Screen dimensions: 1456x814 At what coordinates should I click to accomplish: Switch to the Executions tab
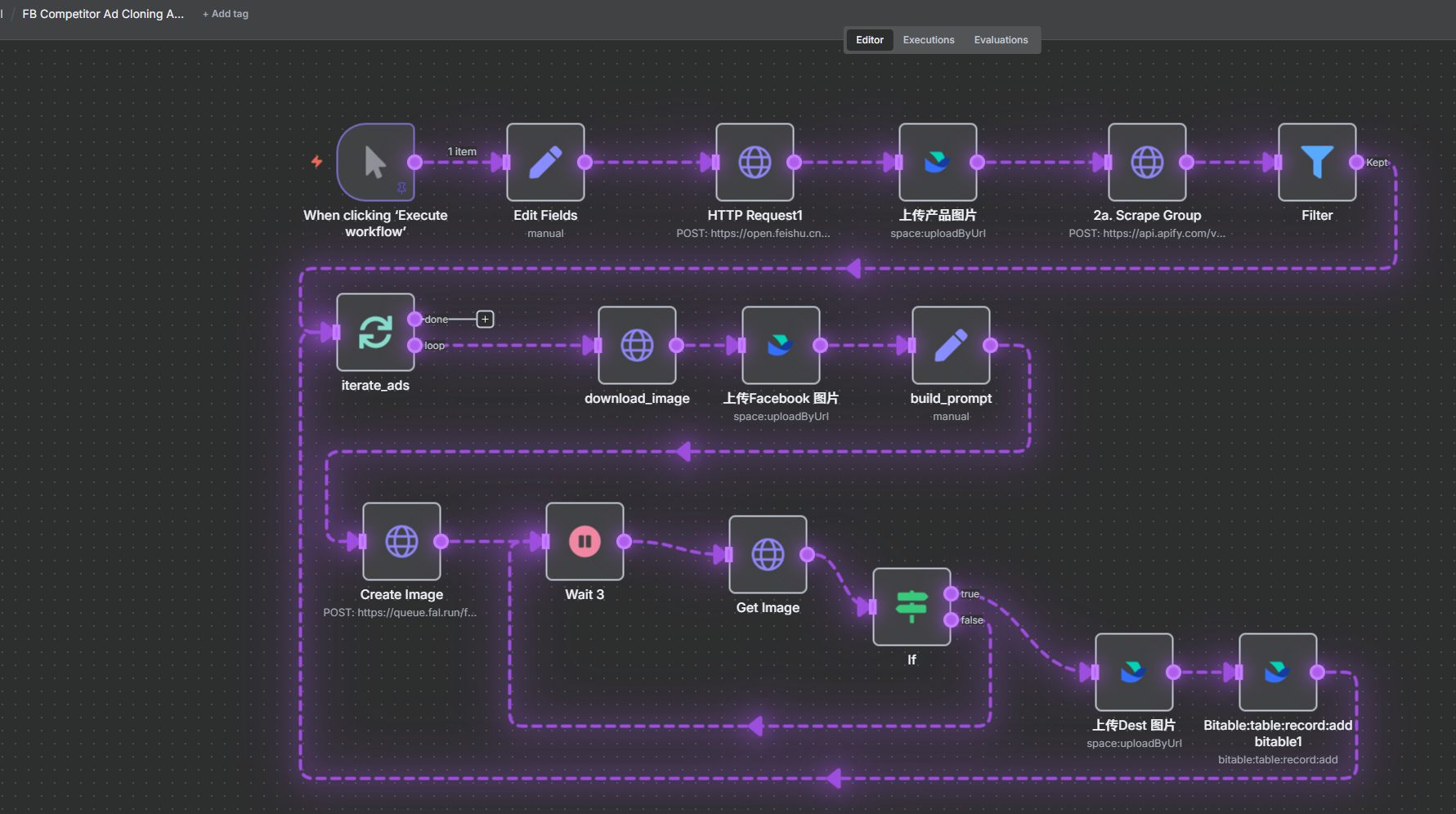pyautogui.click(x=928, y=40)
